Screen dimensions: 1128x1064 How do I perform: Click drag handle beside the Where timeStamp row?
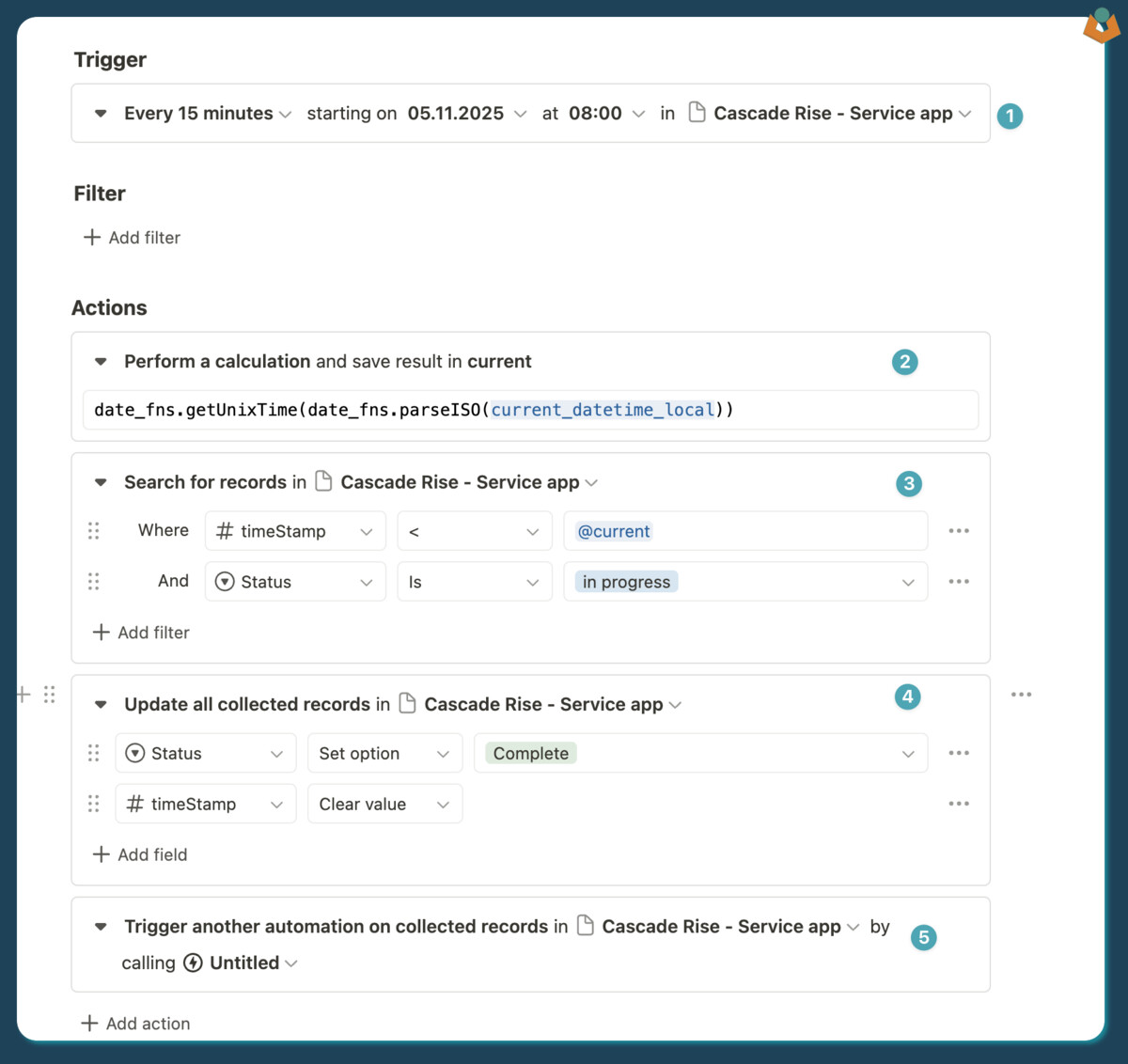point(94,531)
